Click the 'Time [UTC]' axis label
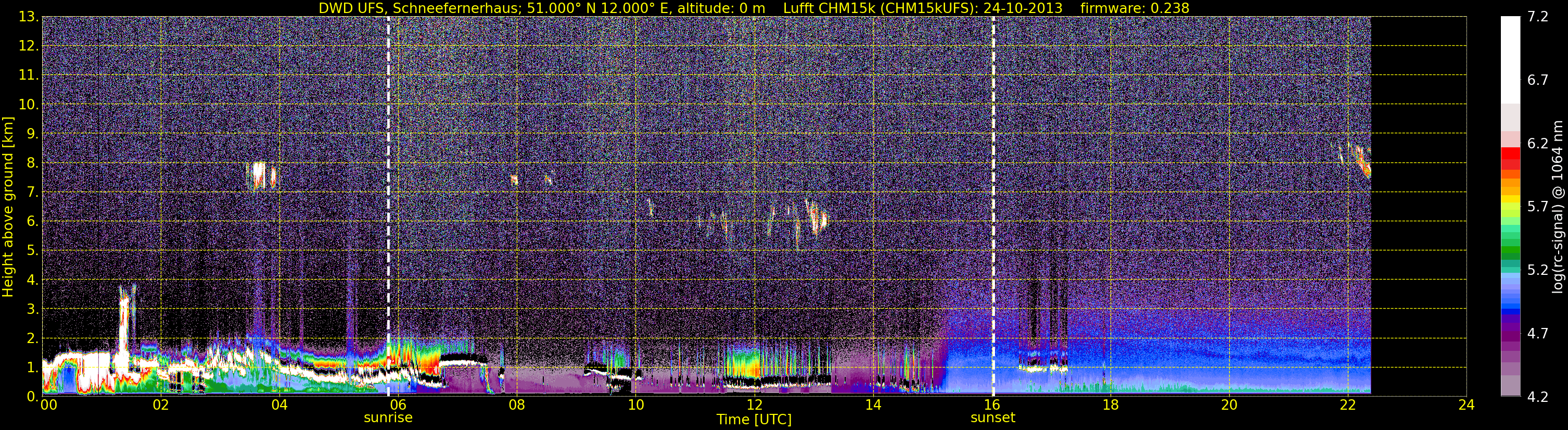 [x=754, y=420]
